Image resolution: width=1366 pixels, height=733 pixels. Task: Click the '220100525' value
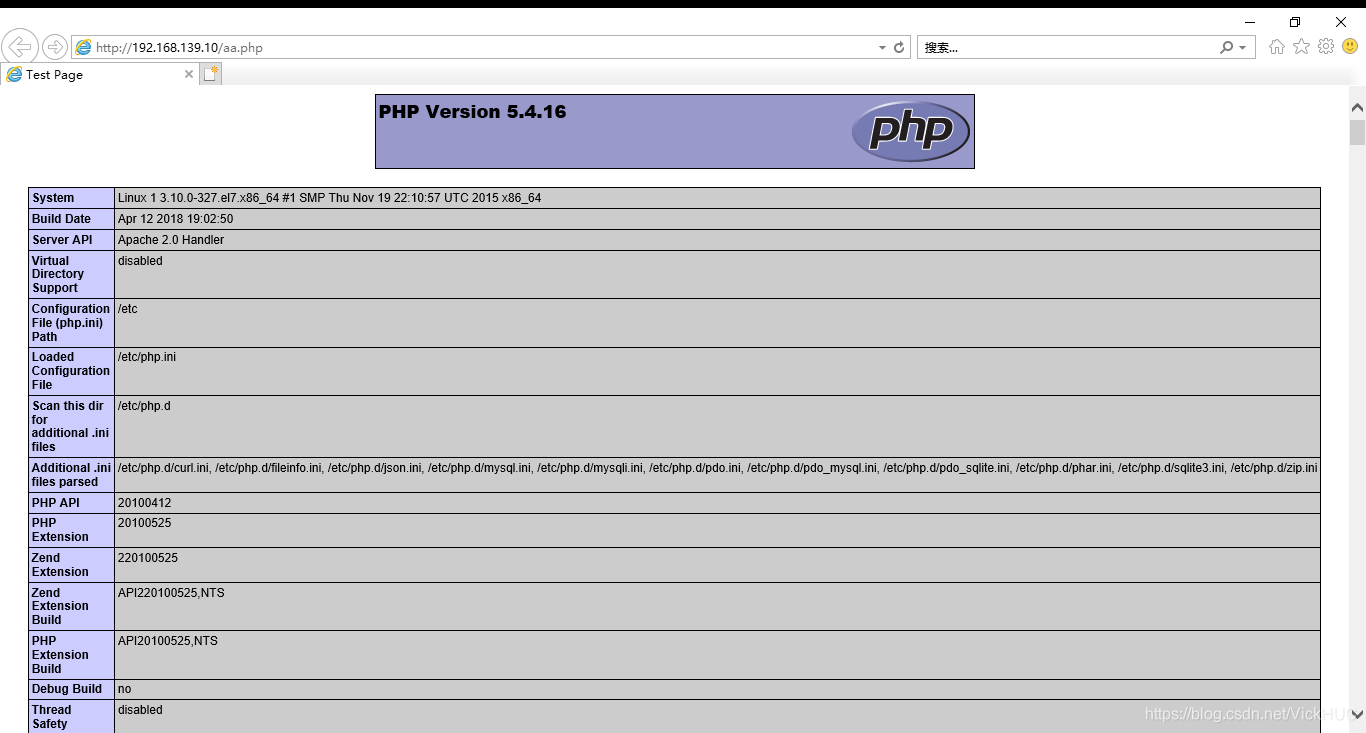coord(148,558)
